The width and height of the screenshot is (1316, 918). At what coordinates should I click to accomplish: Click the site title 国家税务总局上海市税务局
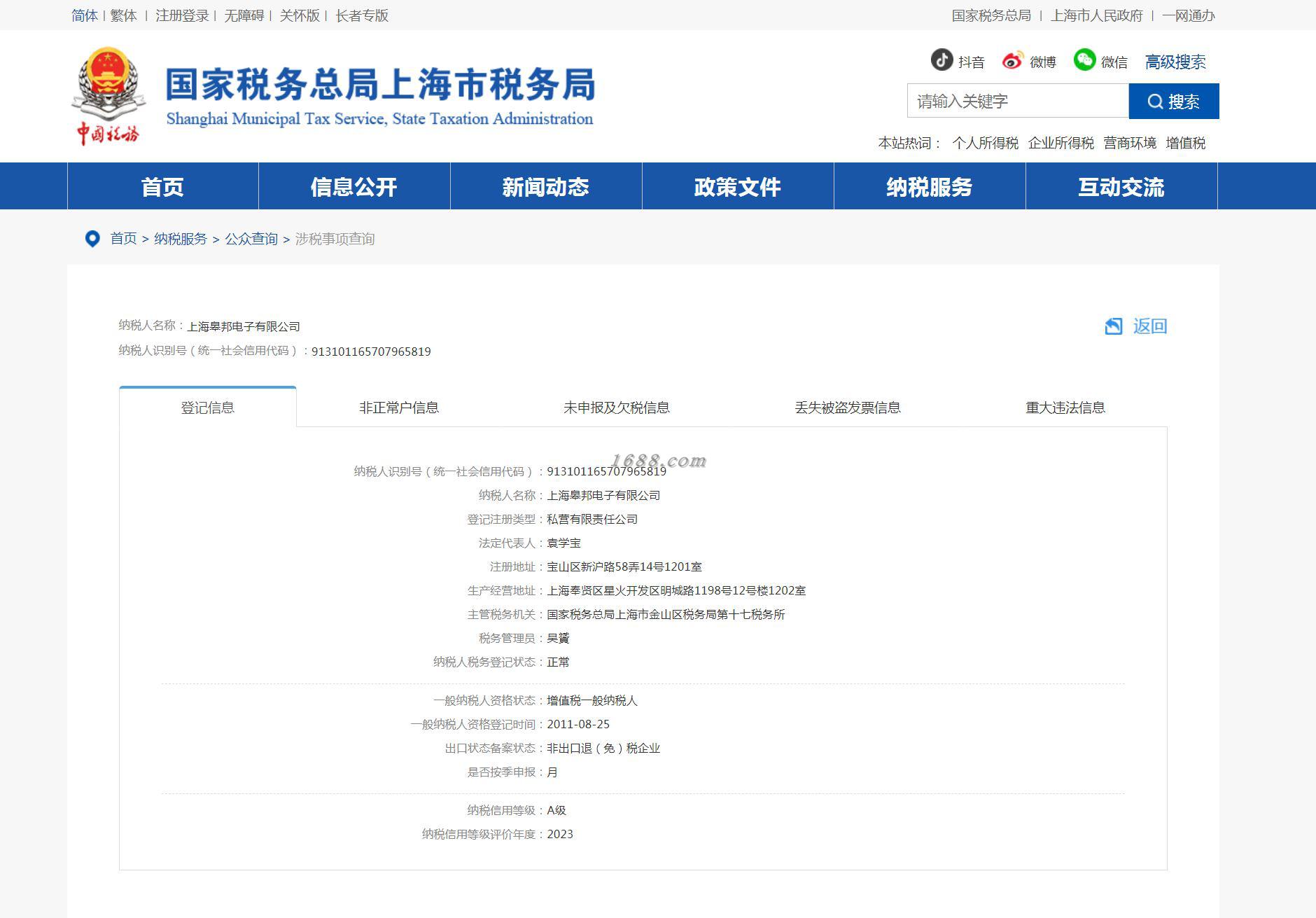tap(380, 85)
